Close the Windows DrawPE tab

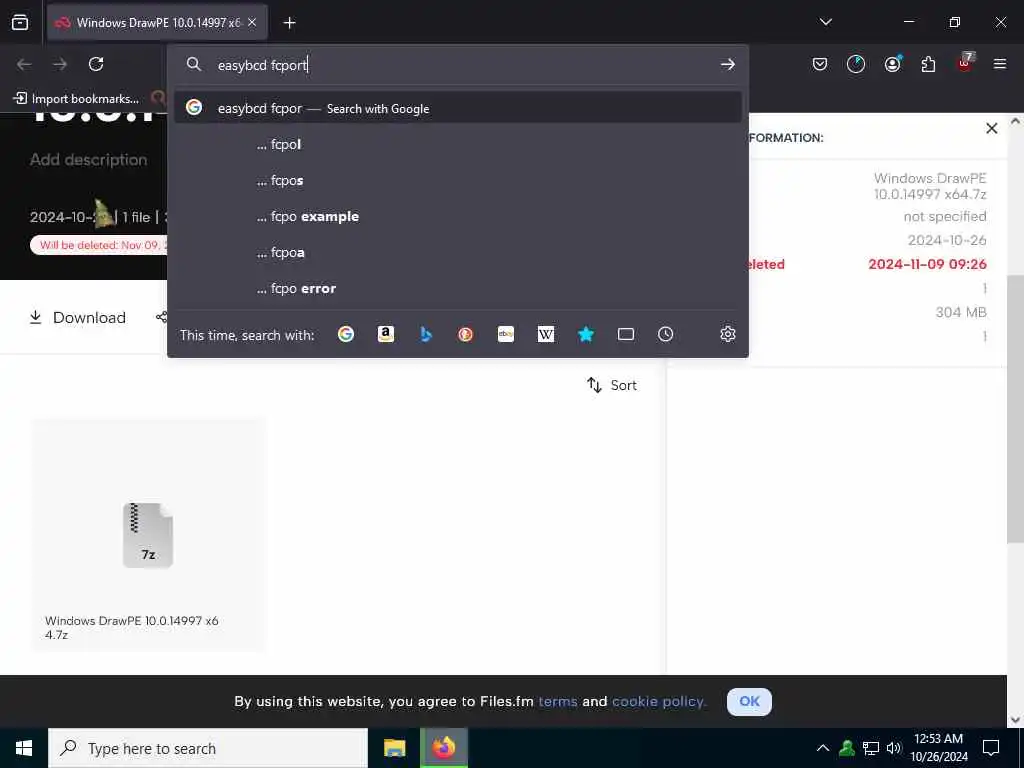click(252, 22)
